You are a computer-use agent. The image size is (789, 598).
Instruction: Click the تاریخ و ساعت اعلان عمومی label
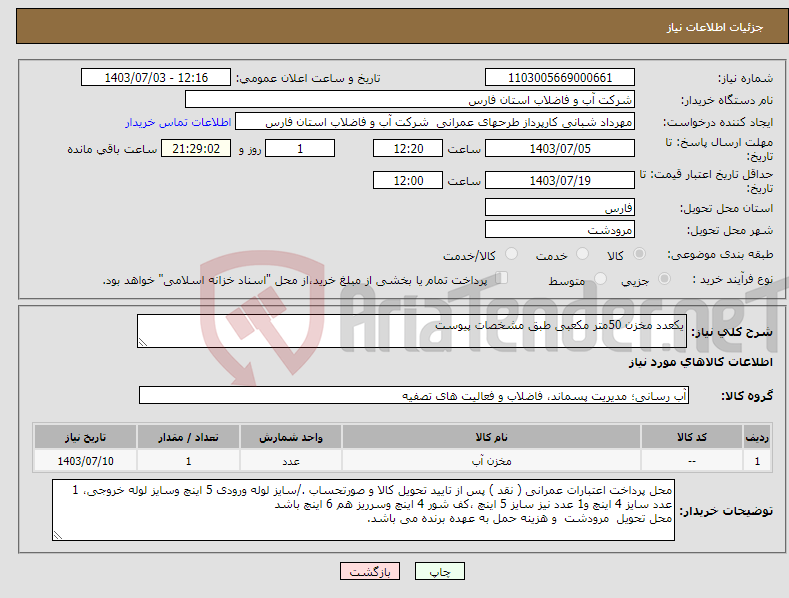308,78
